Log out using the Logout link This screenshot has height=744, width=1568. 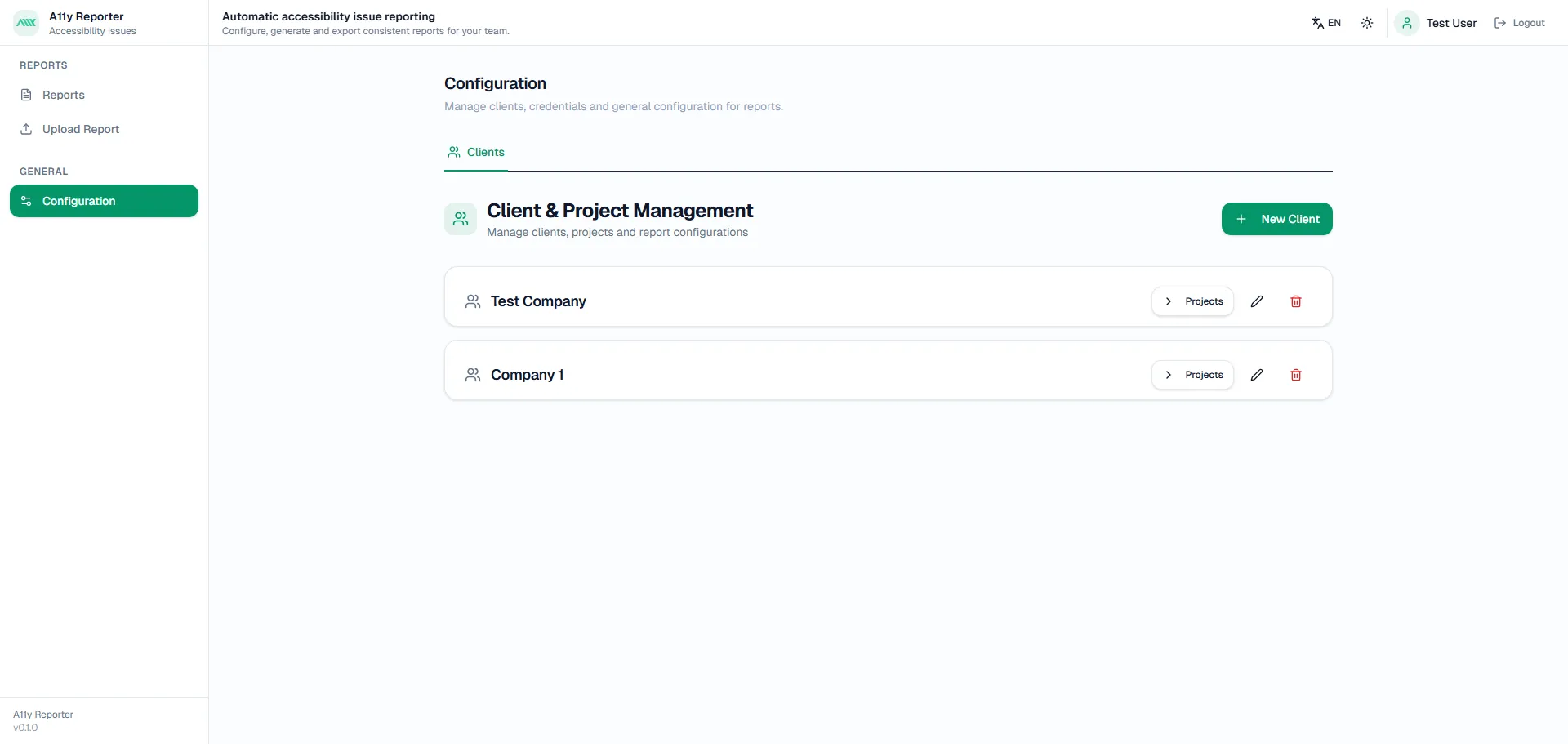tap(1520, 23)
